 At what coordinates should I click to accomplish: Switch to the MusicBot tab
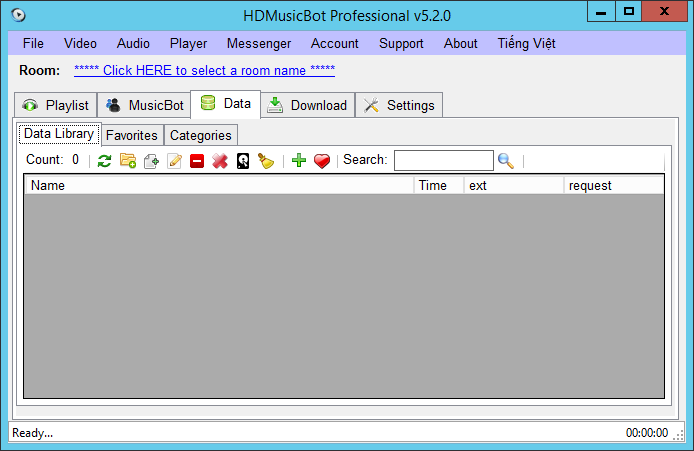(x=144, y=105)
